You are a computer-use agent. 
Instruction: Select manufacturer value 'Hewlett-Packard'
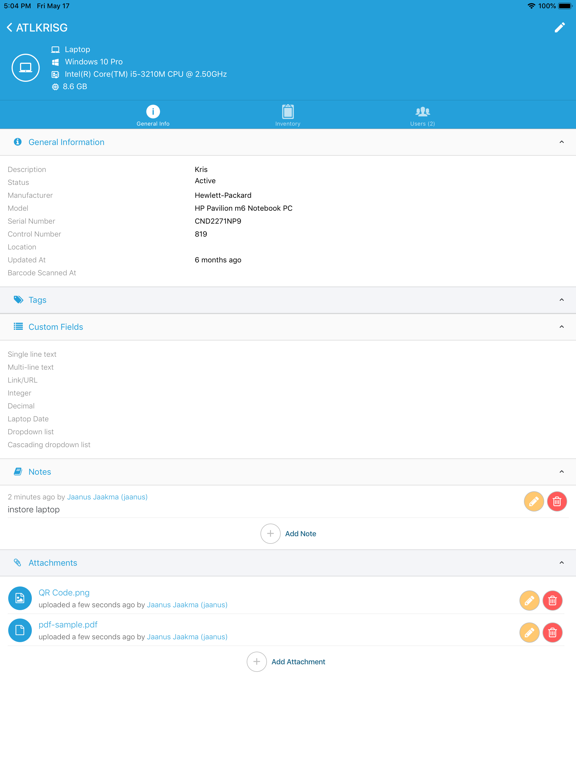point(223,195)
